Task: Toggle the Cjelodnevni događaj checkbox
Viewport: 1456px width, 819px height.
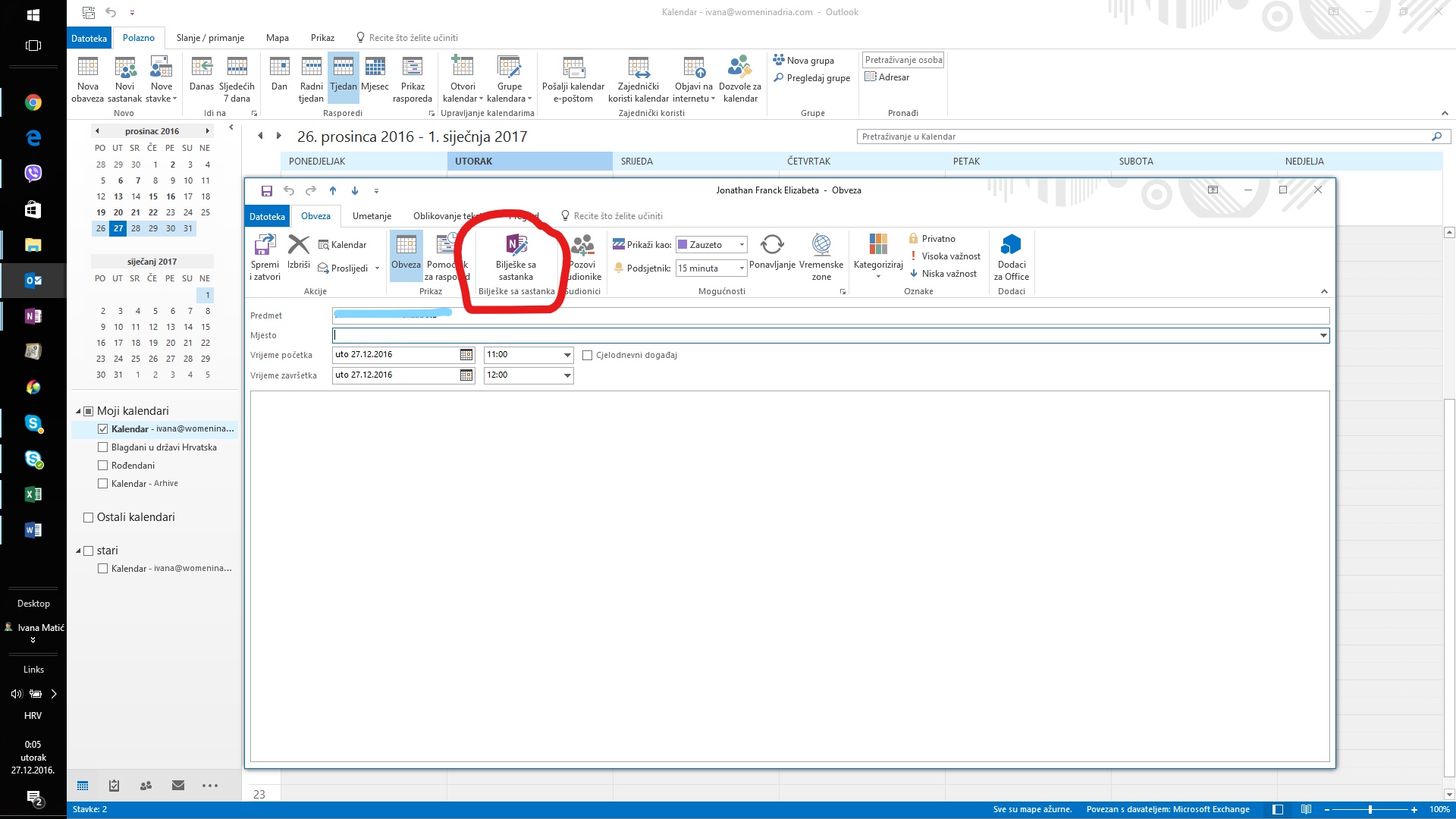Action: (588, 355)
